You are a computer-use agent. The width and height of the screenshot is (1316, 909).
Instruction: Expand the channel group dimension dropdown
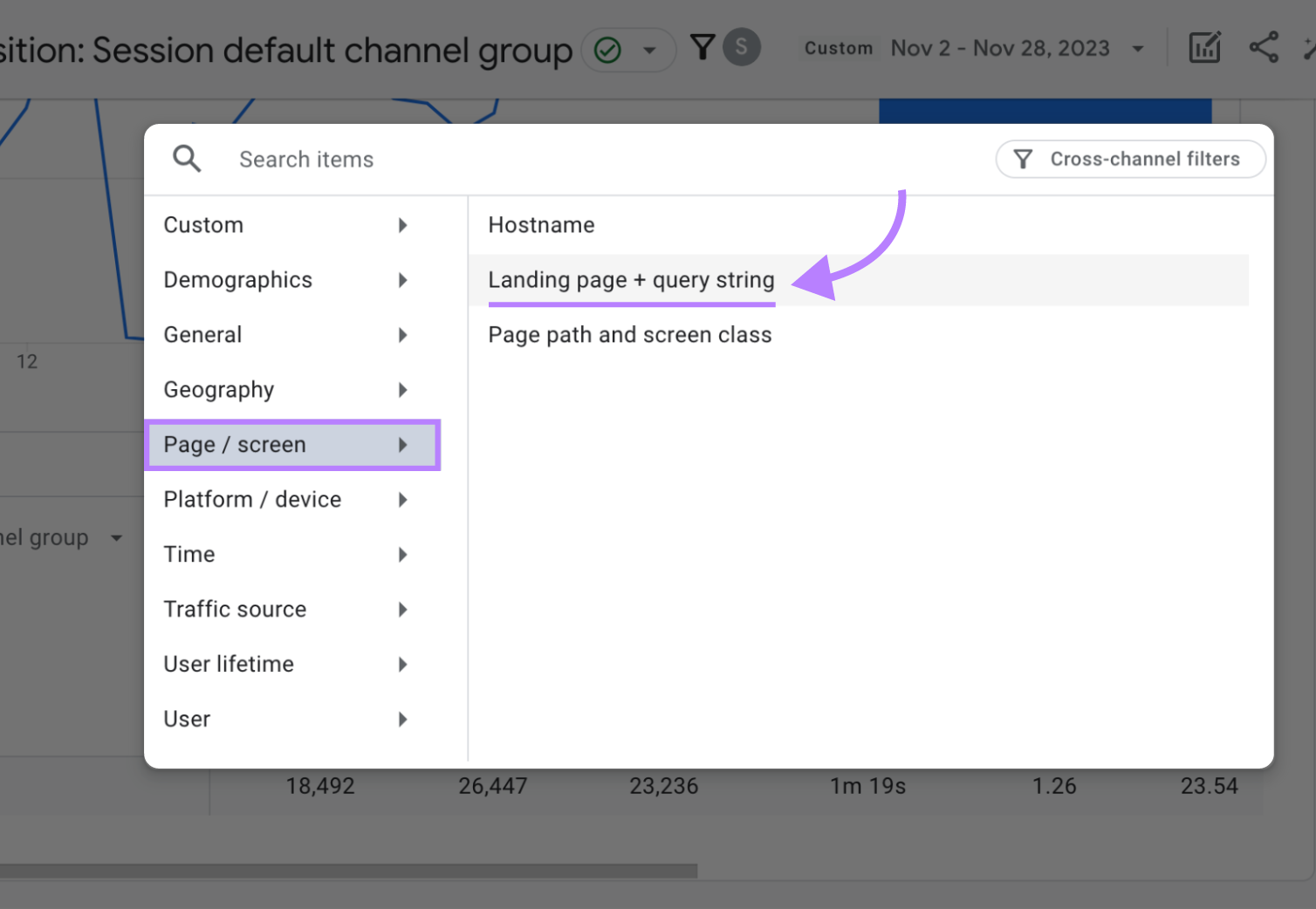click(x=116, y=538)
